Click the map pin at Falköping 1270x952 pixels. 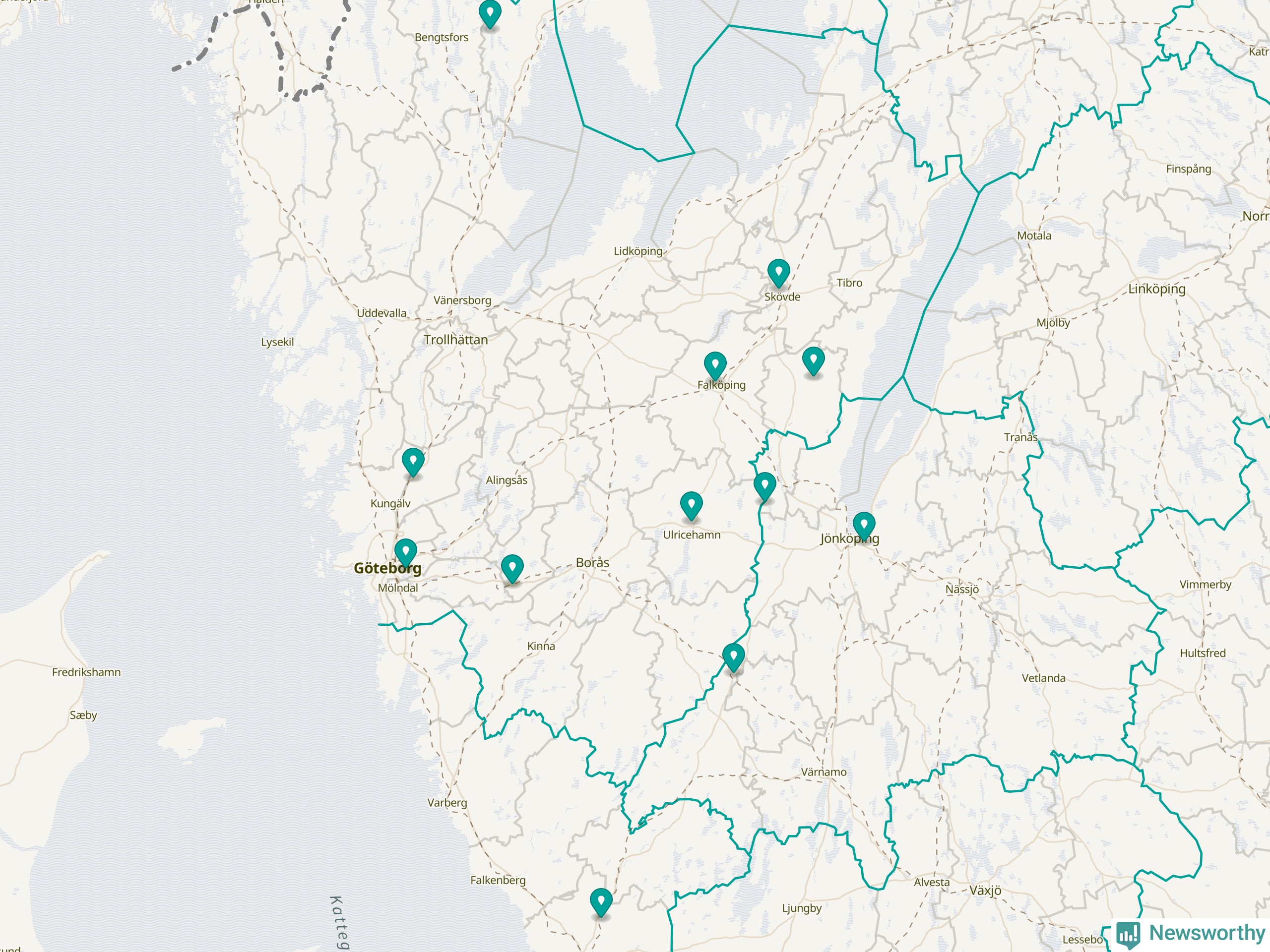[x=715, y=365]
